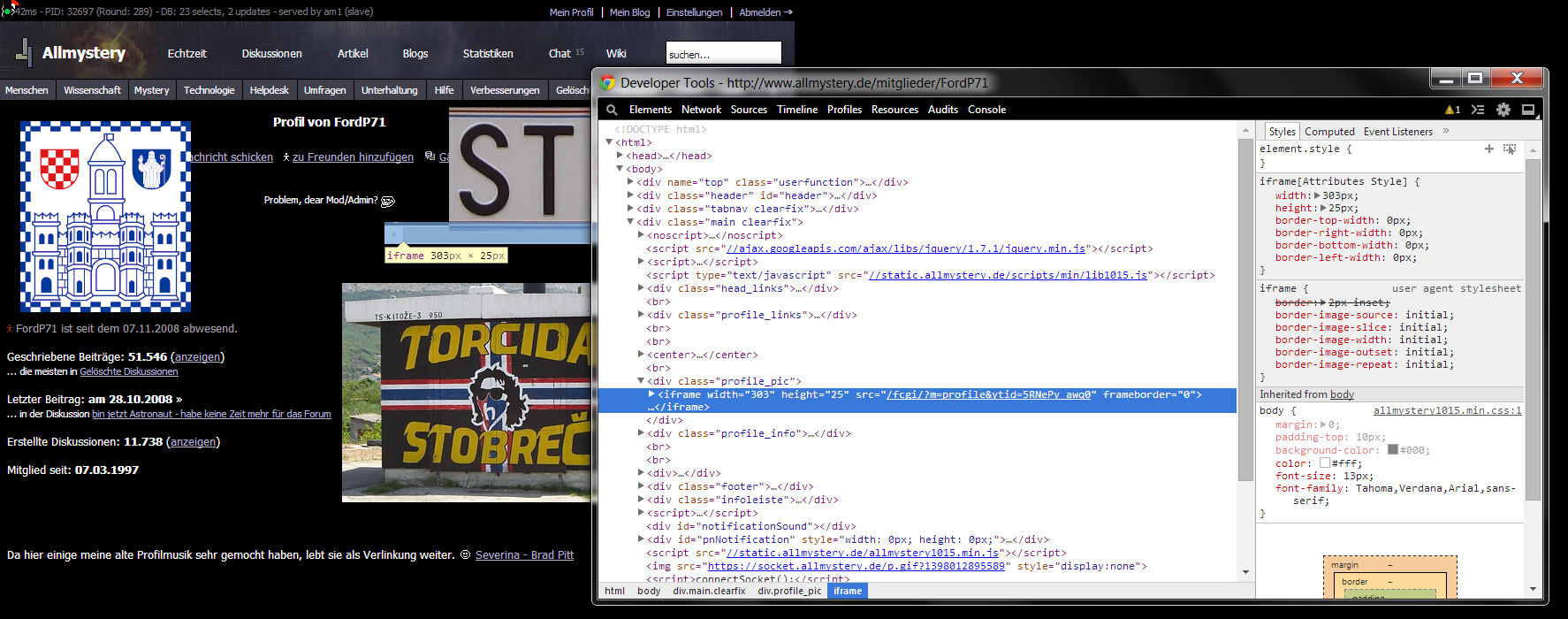Collapse the body node

coord(620,169)
